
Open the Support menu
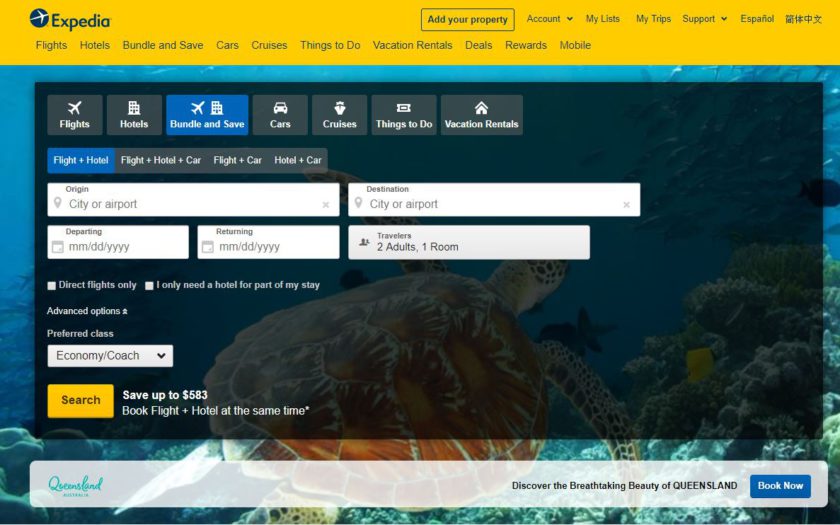[704, 19]
